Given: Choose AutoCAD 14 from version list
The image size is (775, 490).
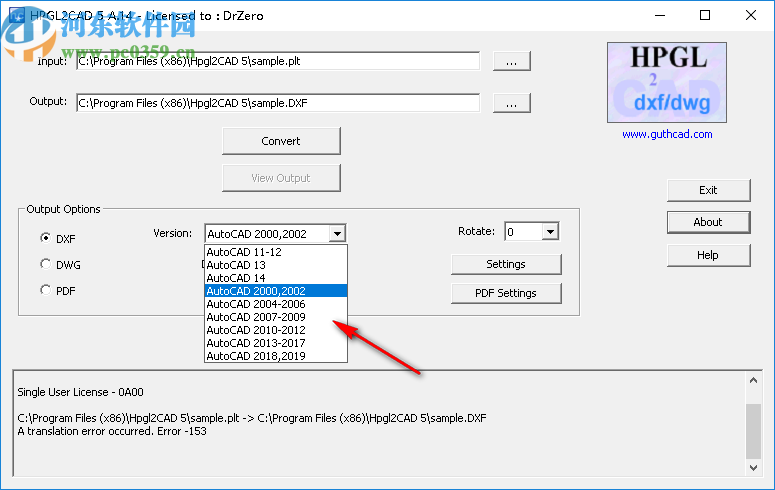Looking at the screenshot, I should click(276, 278).
